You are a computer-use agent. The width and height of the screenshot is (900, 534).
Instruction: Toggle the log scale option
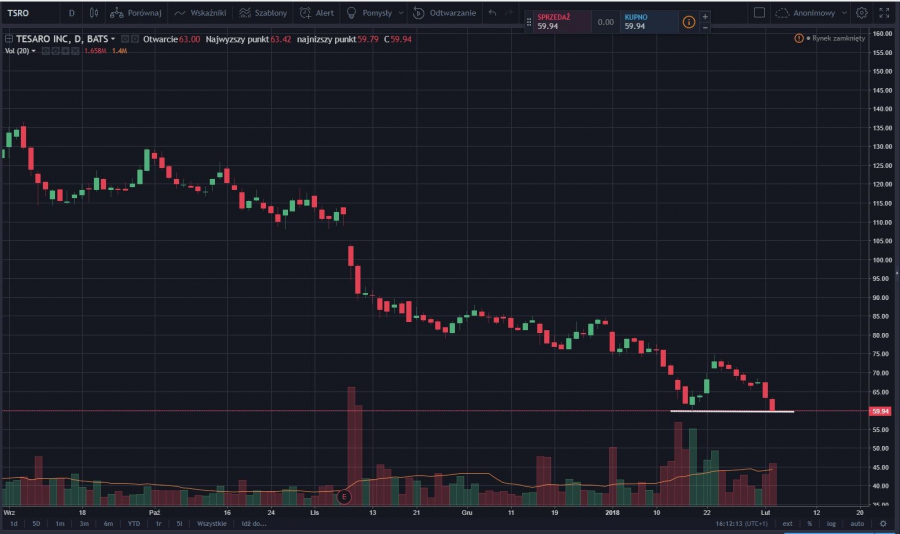(831, 523)
